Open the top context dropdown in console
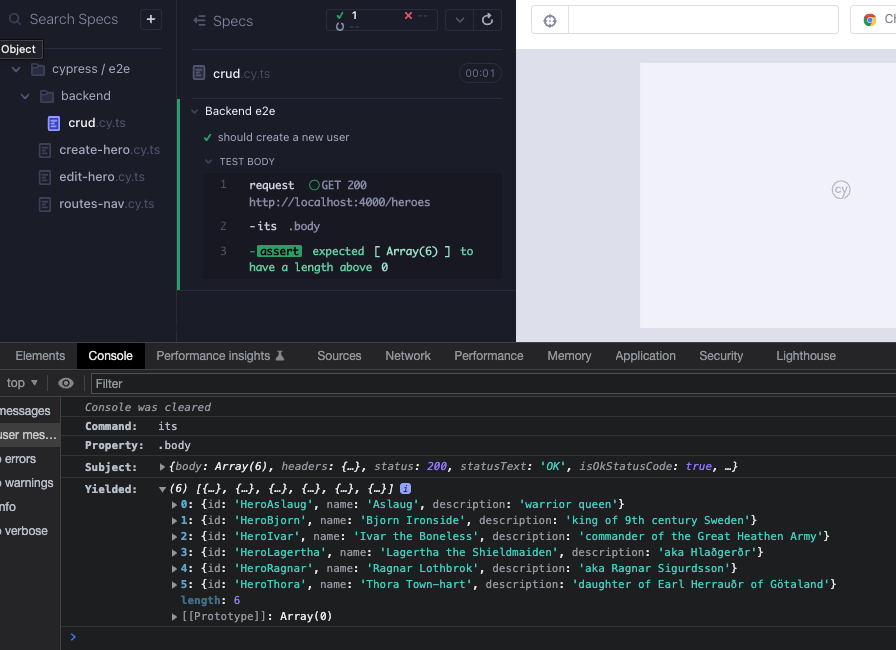The height and width of the screenshot is (650, 896). pyautogui.click(x=22, y=383)
